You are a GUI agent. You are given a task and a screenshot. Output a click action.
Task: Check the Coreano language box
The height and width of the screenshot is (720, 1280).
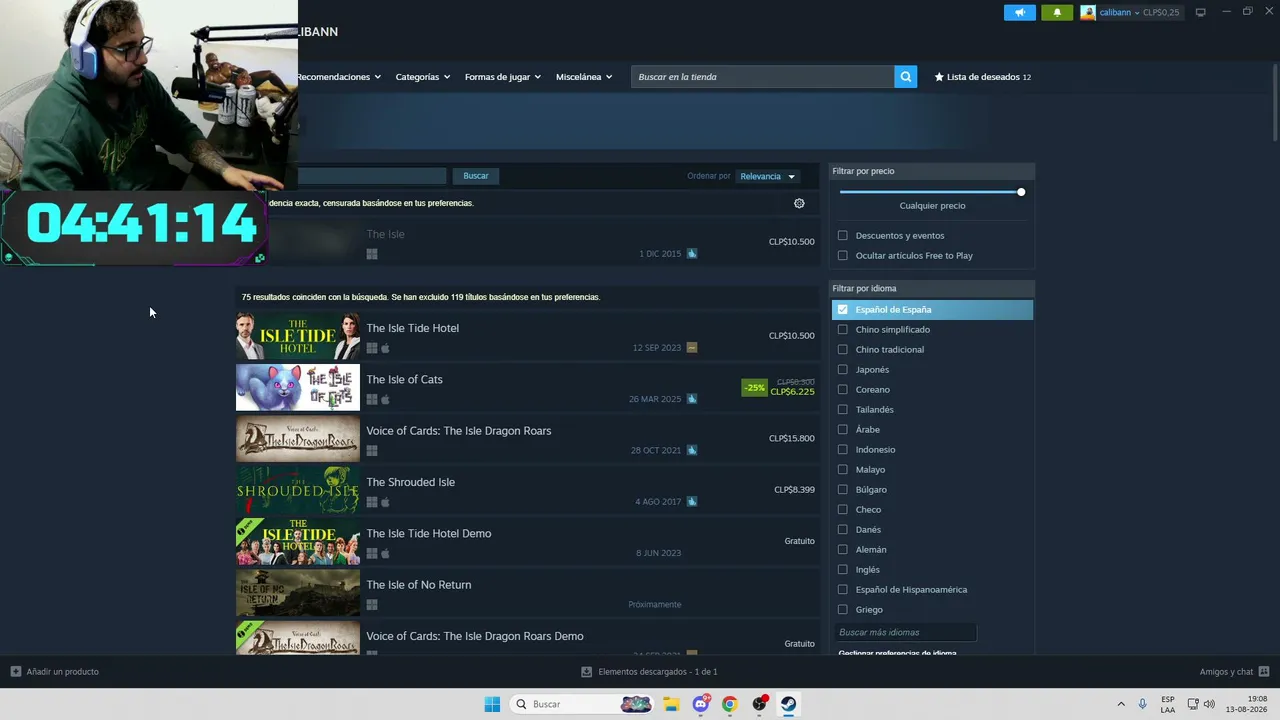tap(843, 390)
